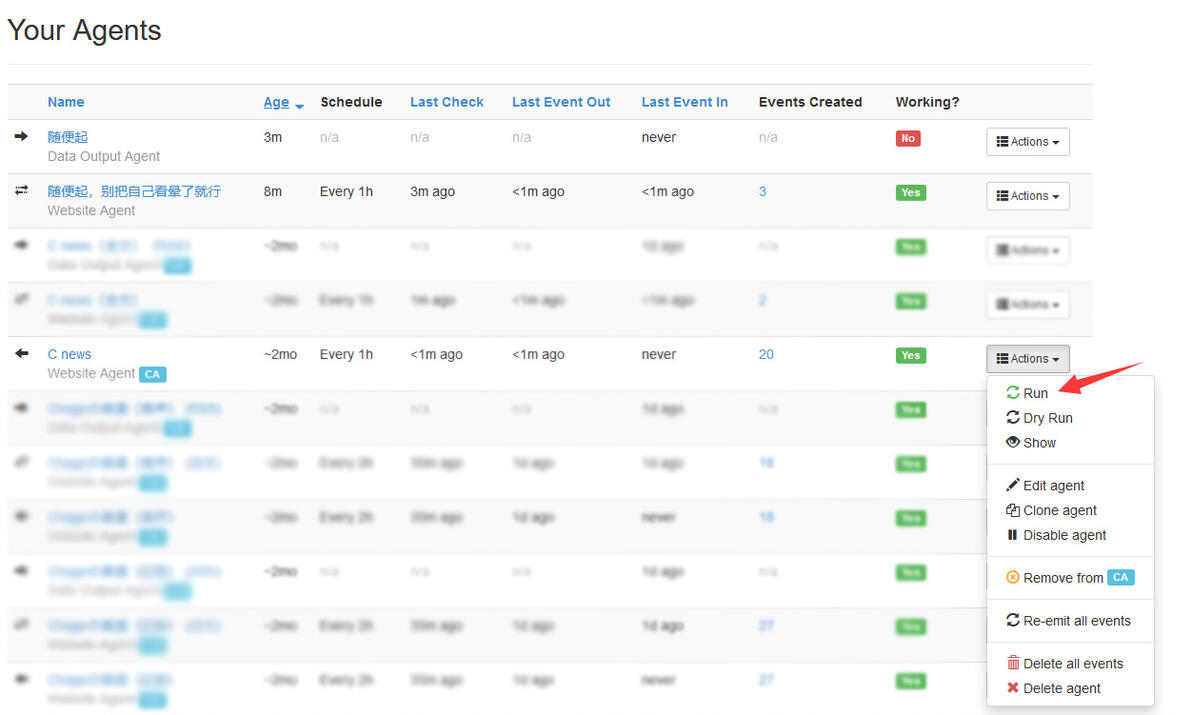This screenshot has height=715, width=1192.
Task: Open the Actions dropdown for the 随便起 Data Output Agent
Action: click(x=1027, y=142)
